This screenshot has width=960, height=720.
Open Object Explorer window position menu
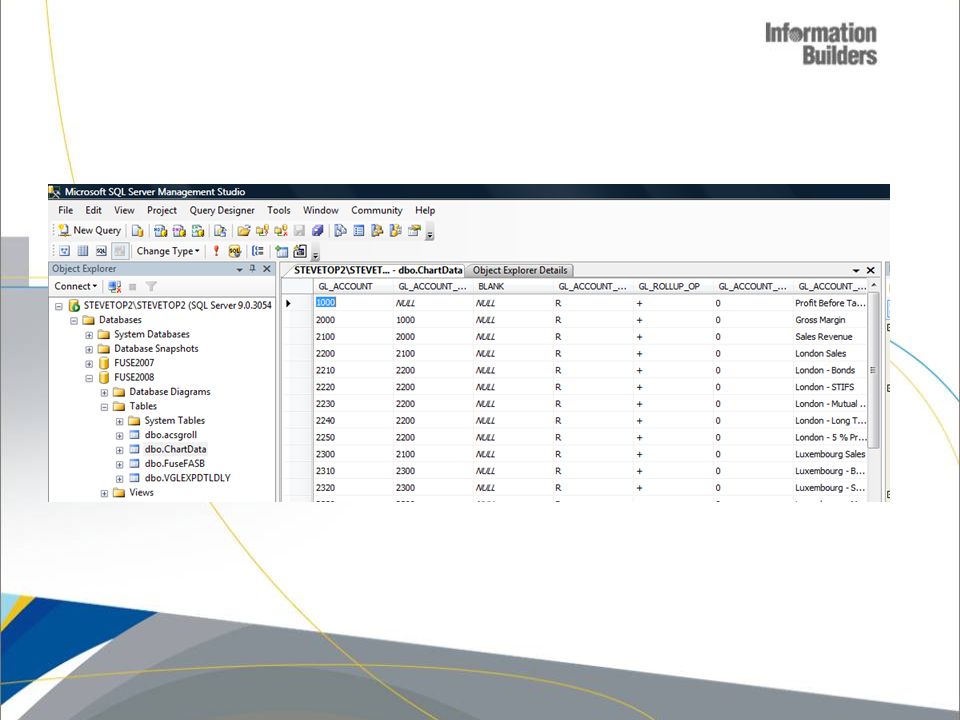tap(239, 269)
